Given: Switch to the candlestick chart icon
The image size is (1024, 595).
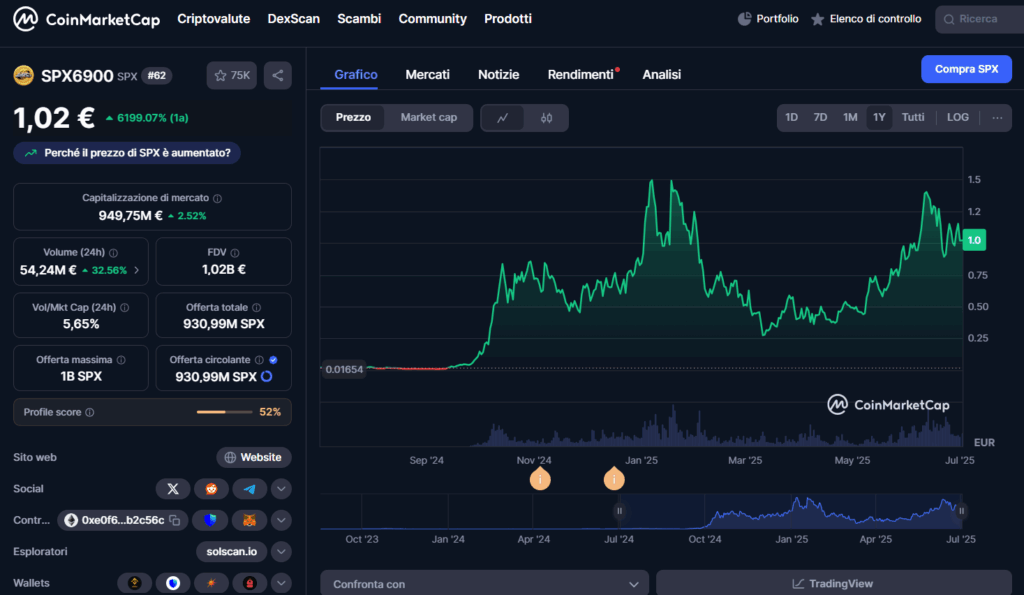Looking at the screenshot, I should 547,118.
